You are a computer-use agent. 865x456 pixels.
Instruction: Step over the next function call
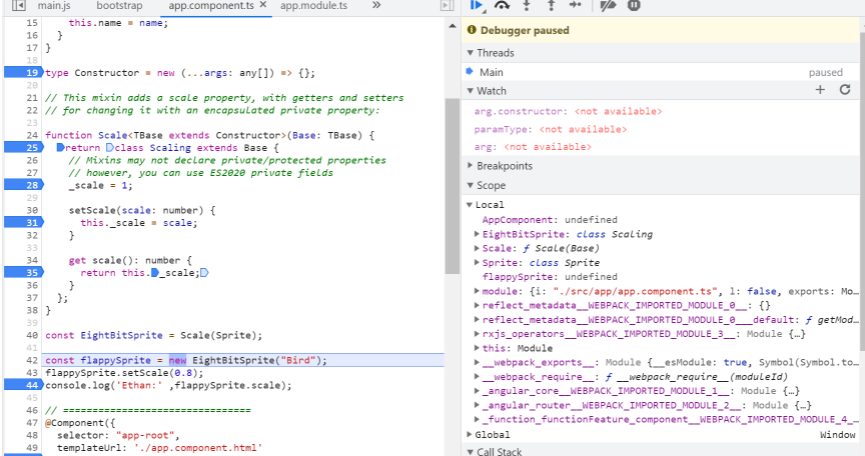pyautogui.click(x=503, y=6)
